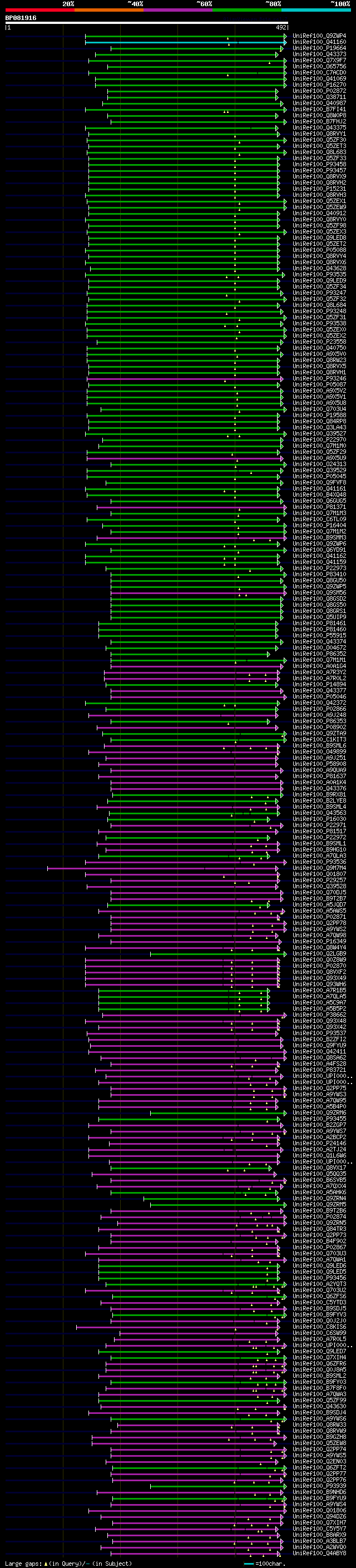The width and height of the screenshot is (356, 1568).
Task: Select the UniRef100_Q703U4 label
Action: pos(319,409)
